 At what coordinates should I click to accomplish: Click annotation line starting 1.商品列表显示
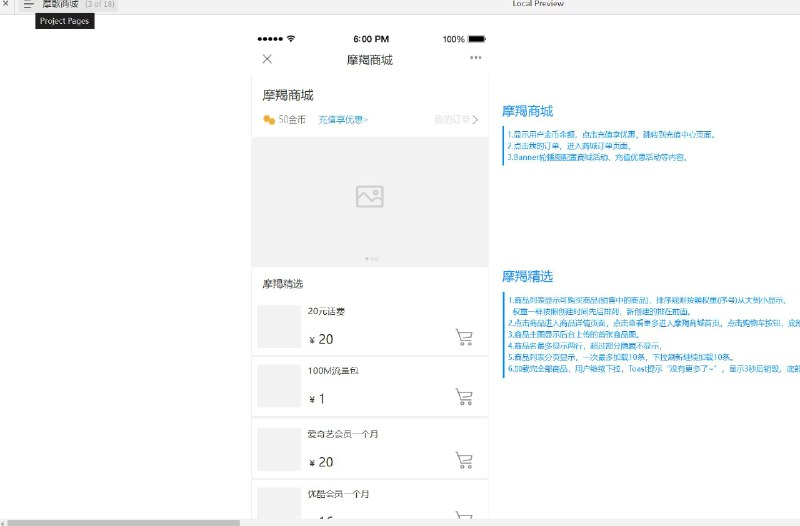pos(648,300)
